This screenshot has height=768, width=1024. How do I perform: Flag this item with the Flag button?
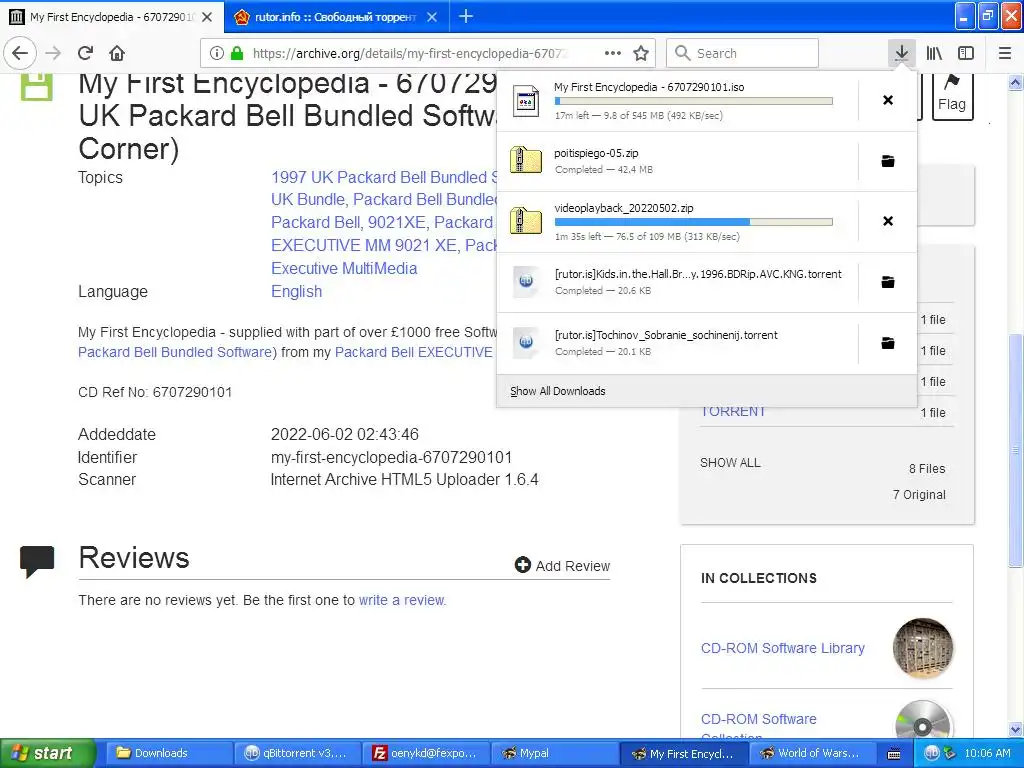point(952,96)
